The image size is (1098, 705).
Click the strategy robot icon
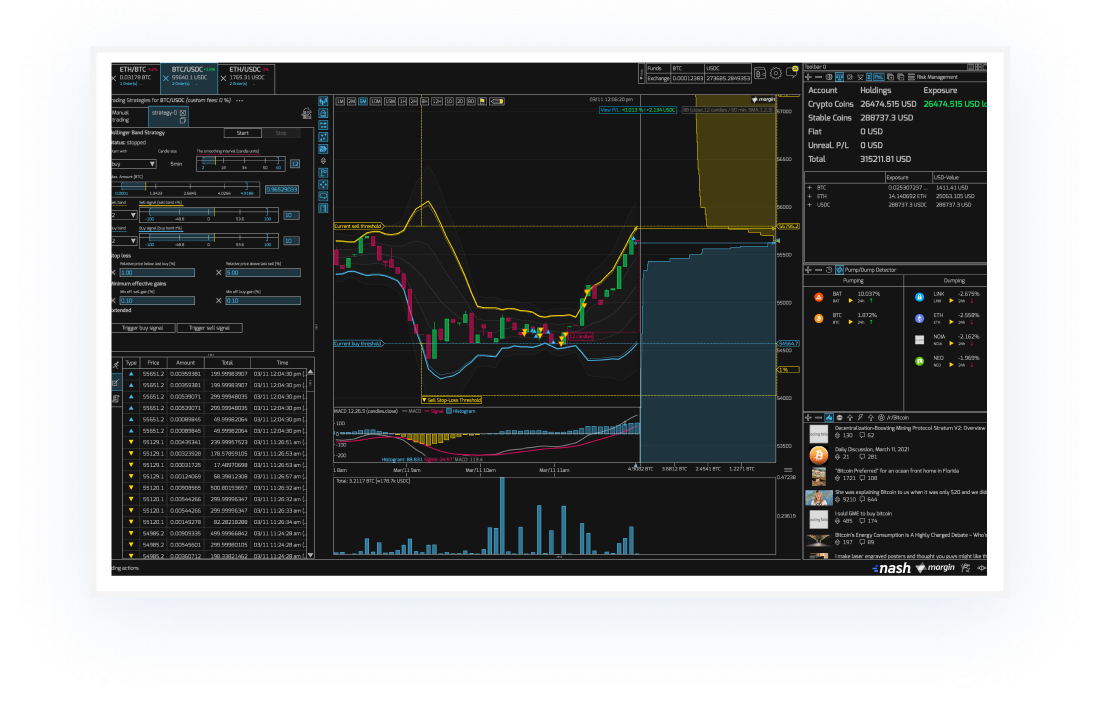point(307,113)
